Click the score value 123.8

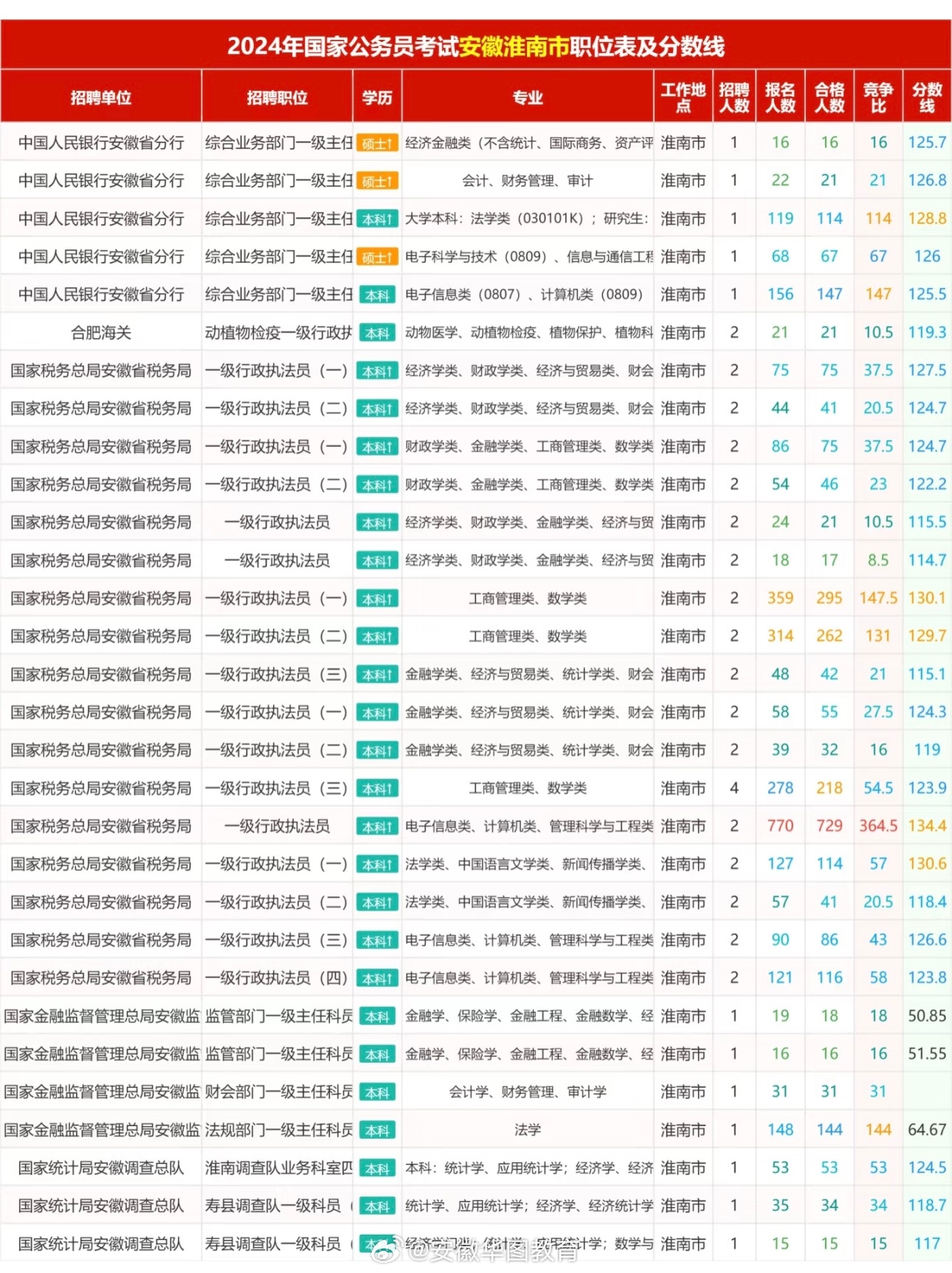[x=927, y=978]
